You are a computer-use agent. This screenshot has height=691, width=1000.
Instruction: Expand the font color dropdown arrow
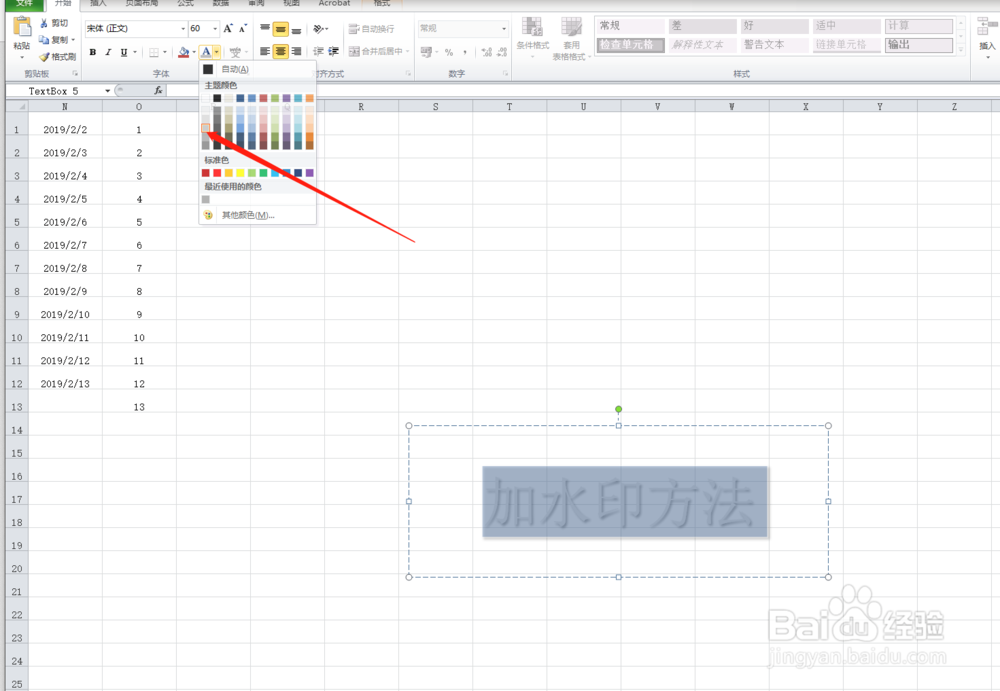[217, 52]
